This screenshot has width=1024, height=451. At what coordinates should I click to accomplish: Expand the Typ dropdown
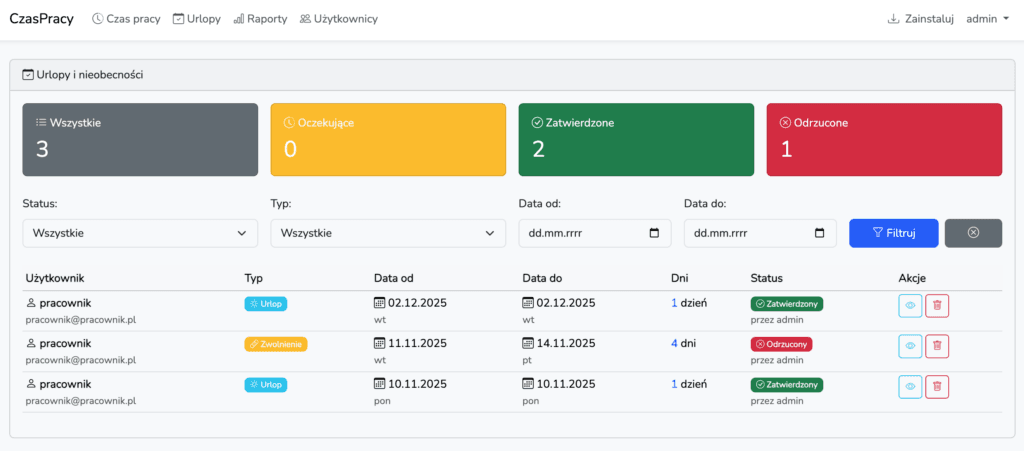point(388,233)
